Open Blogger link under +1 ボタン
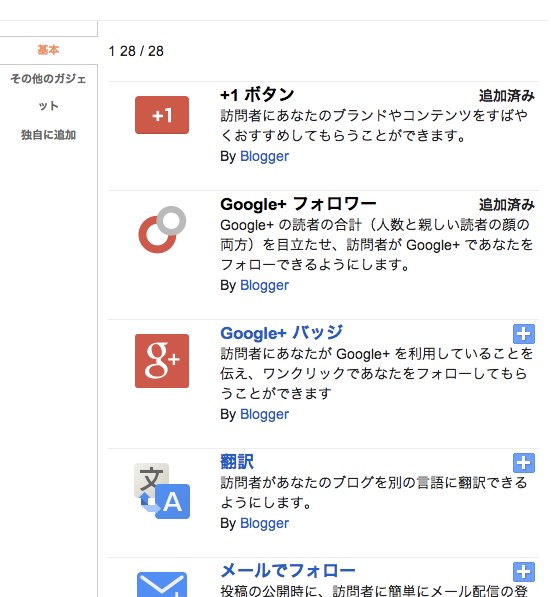This screenshot has width=551, height=597. tap(264, 156)
